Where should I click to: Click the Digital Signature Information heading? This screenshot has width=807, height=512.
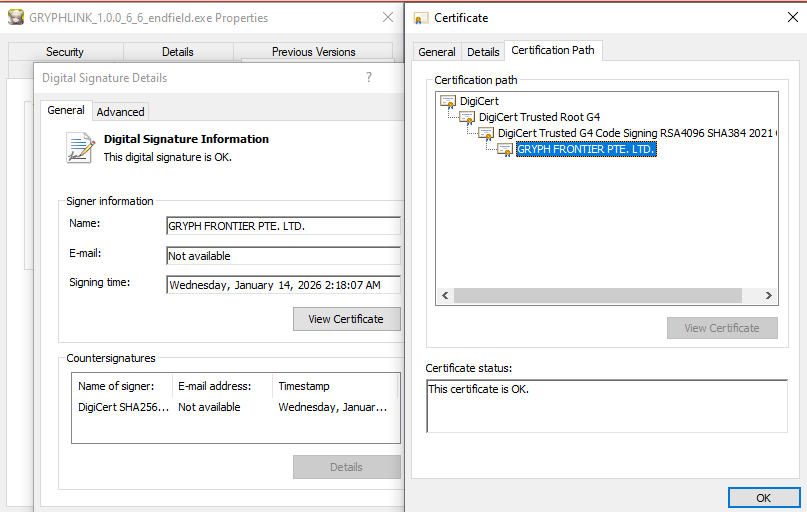pos(186,139)
